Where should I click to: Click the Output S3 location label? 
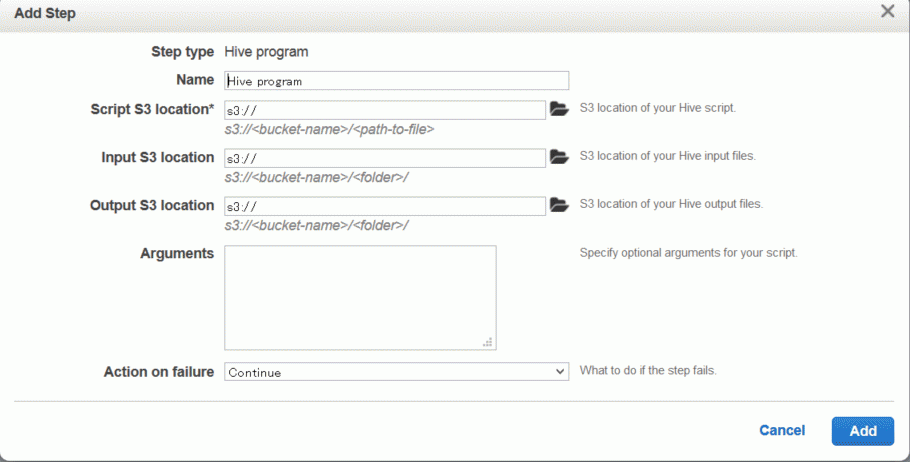click(x=152, y=205)
